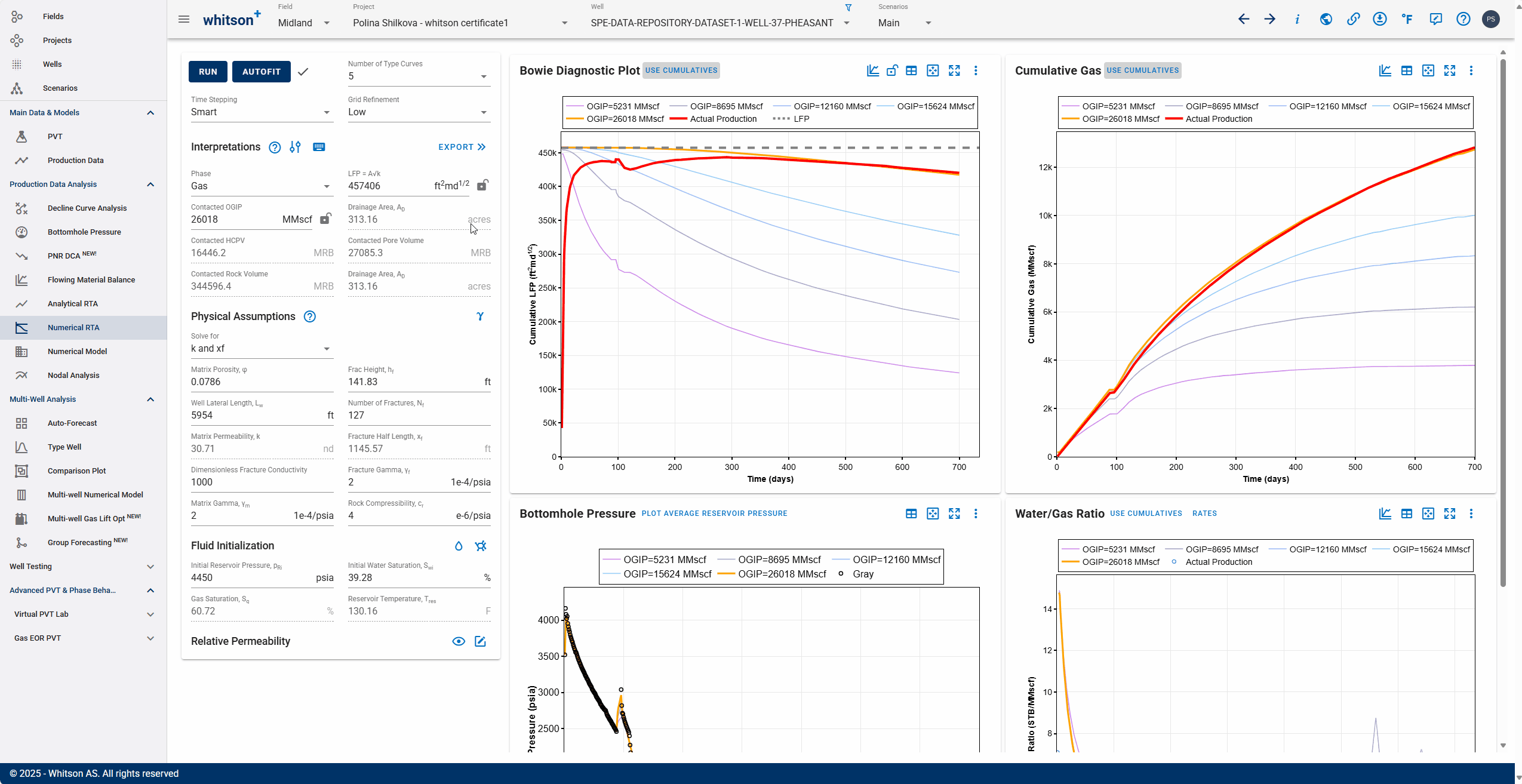Open the Bottomhole Pressure three-dot menu
Image resolution: width=1522 pixels, height=784 pixels.
(x=976, y=514)
